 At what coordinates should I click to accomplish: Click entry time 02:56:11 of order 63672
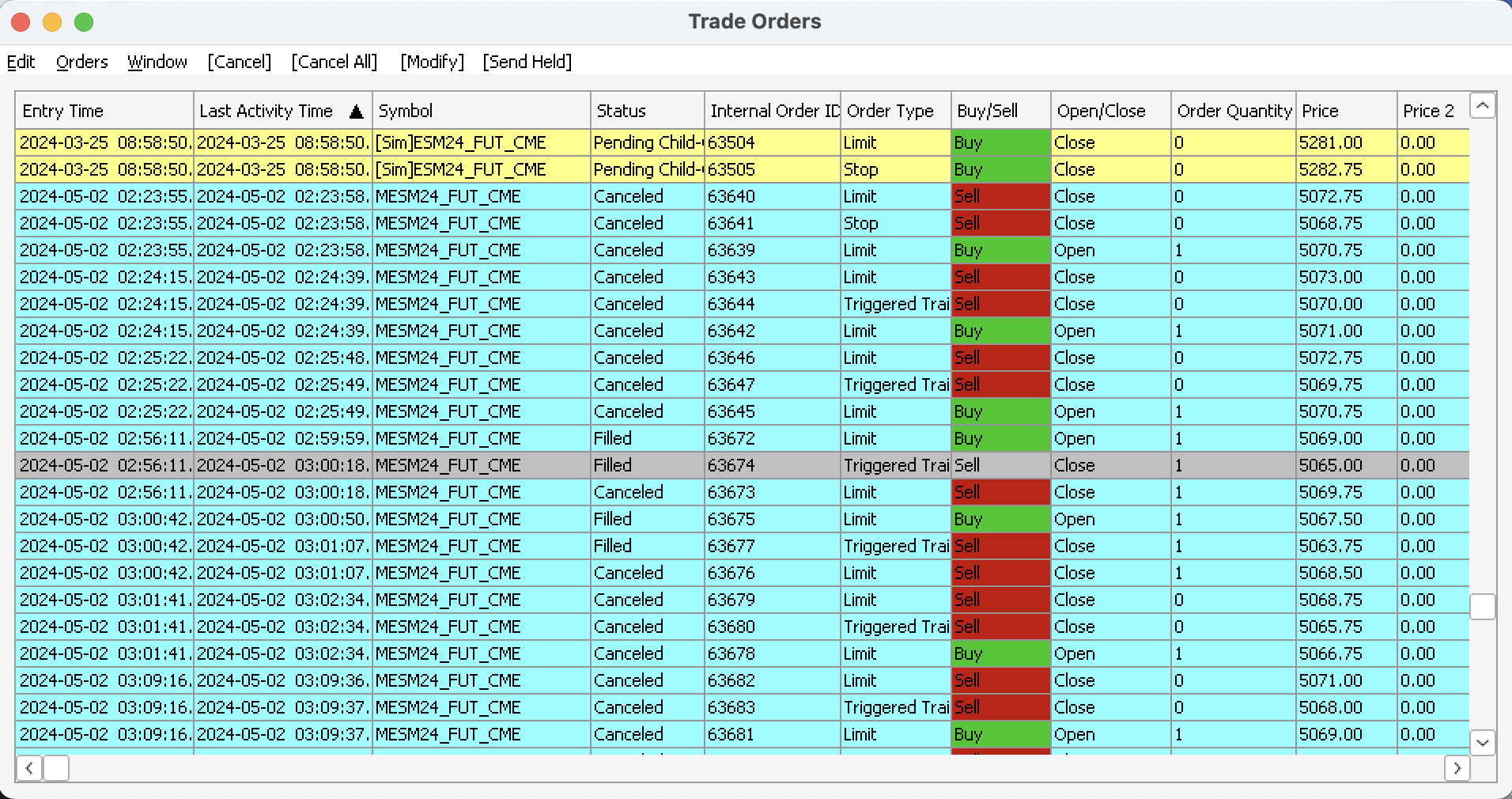(x=104, y=438)
